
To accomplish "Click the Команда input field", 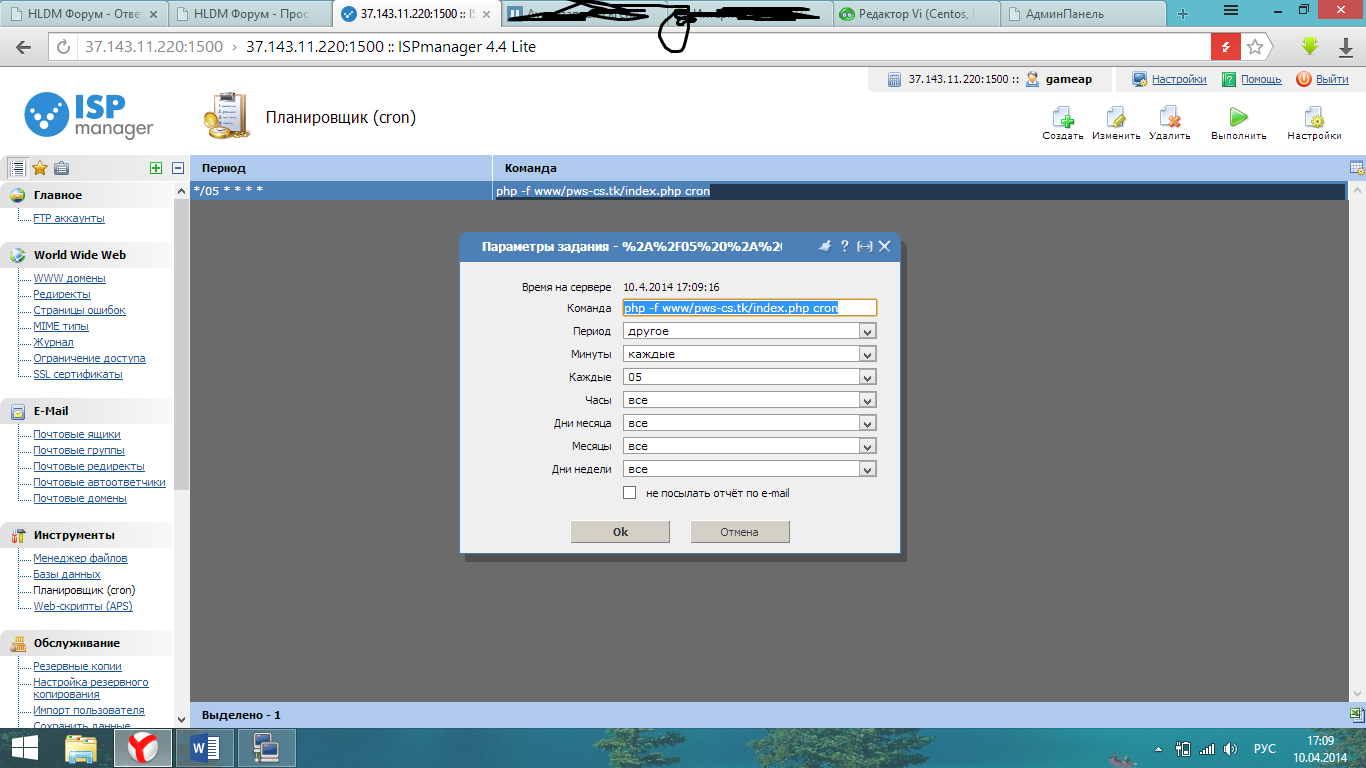I will [x=749, y=308].
